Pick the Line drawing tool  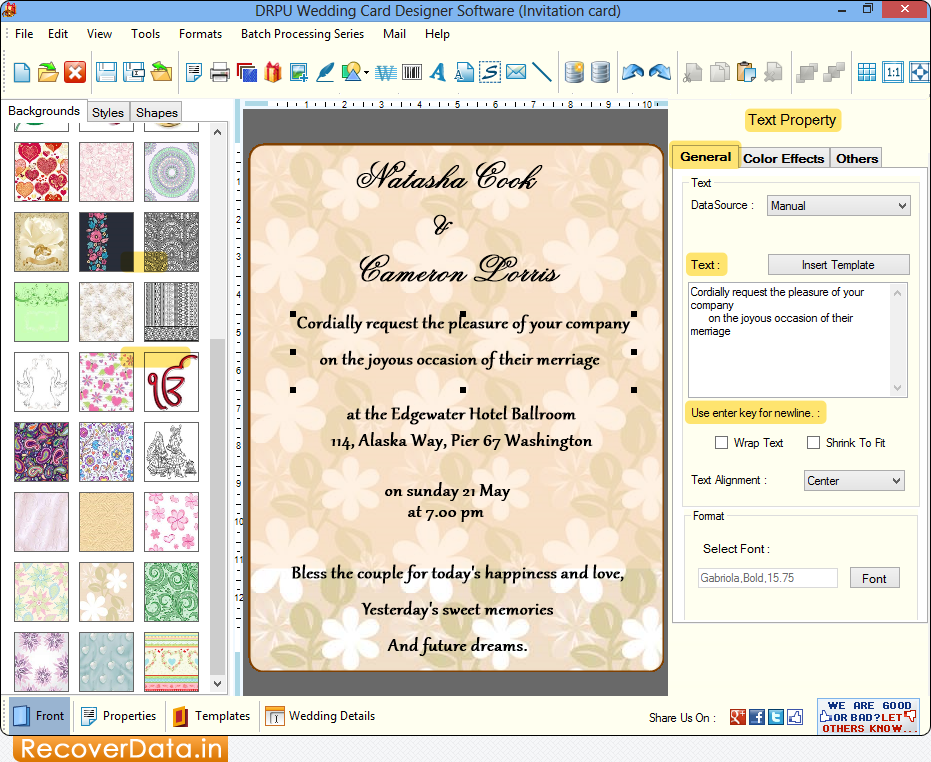[x=541, y=72]
